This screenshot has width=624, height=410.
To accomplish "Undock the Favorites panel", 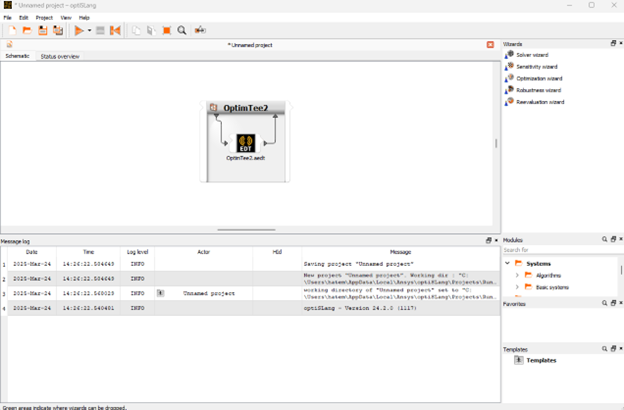I will coord(613,303).
